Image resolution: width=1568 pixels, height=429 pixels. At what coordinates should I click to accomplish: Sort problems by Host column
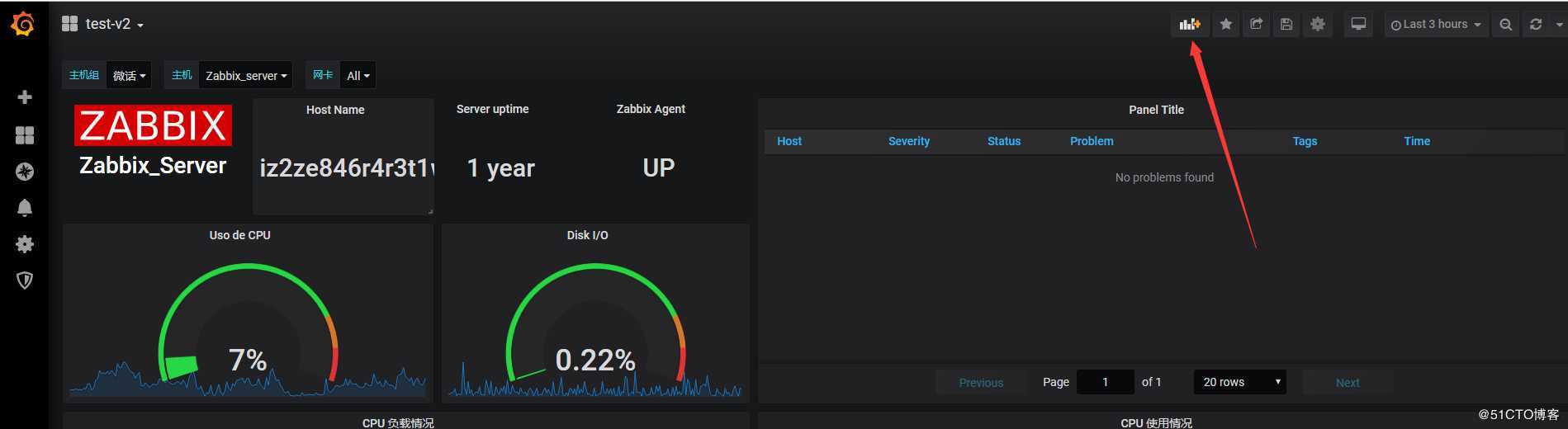pyautogui.click(x=789, y=141)
